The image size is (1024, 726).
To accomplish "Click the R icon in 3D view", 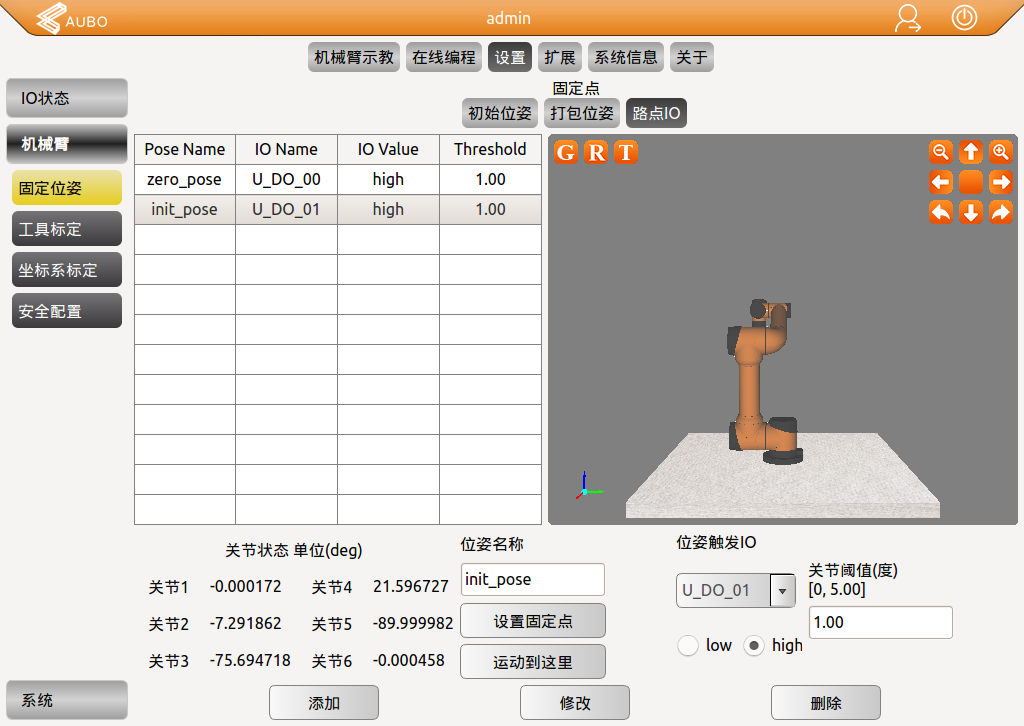I will coord(596,152).
